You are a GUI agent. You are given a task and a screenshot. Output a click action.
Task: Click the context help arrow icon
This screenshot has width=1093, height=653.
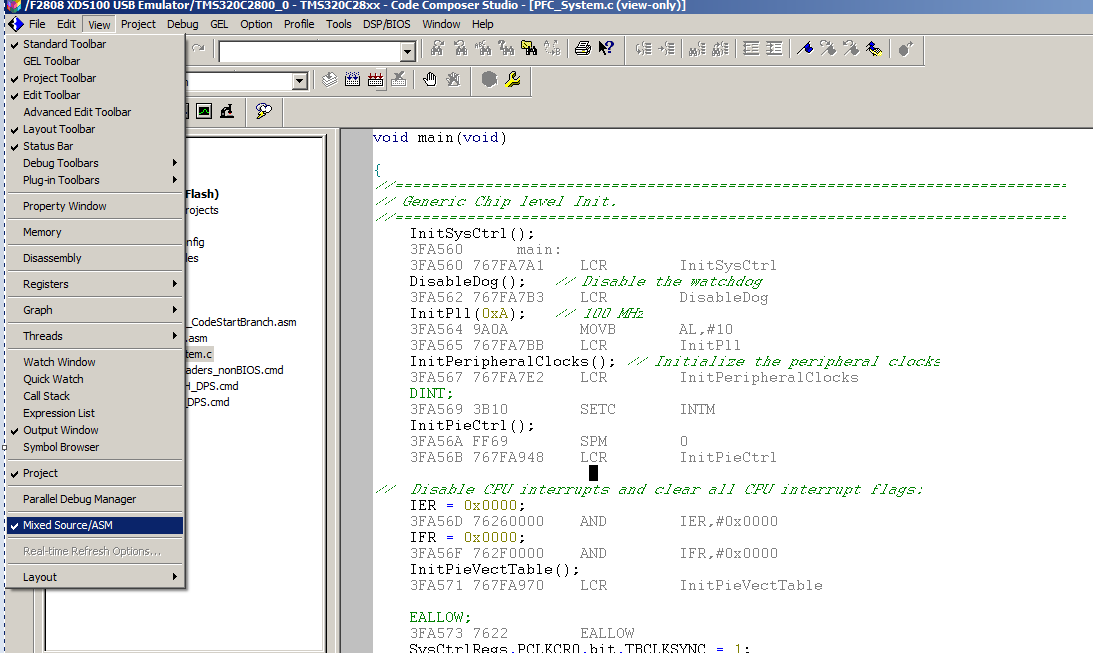605,49
